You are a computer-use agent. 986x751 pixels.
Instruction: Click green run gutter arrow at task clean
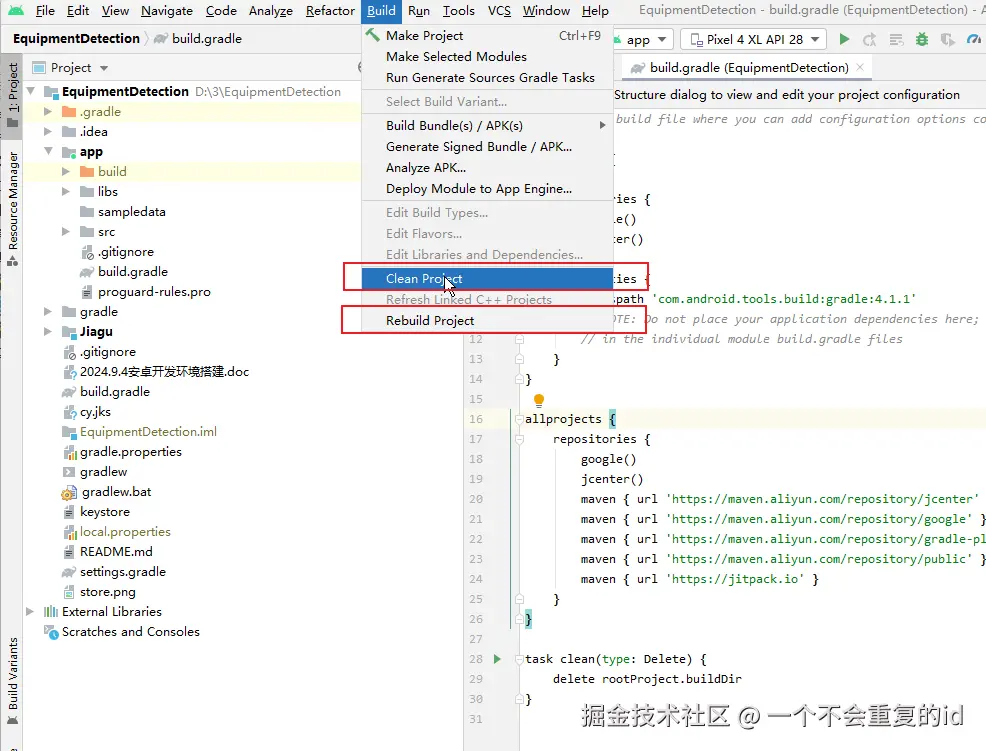497,659
